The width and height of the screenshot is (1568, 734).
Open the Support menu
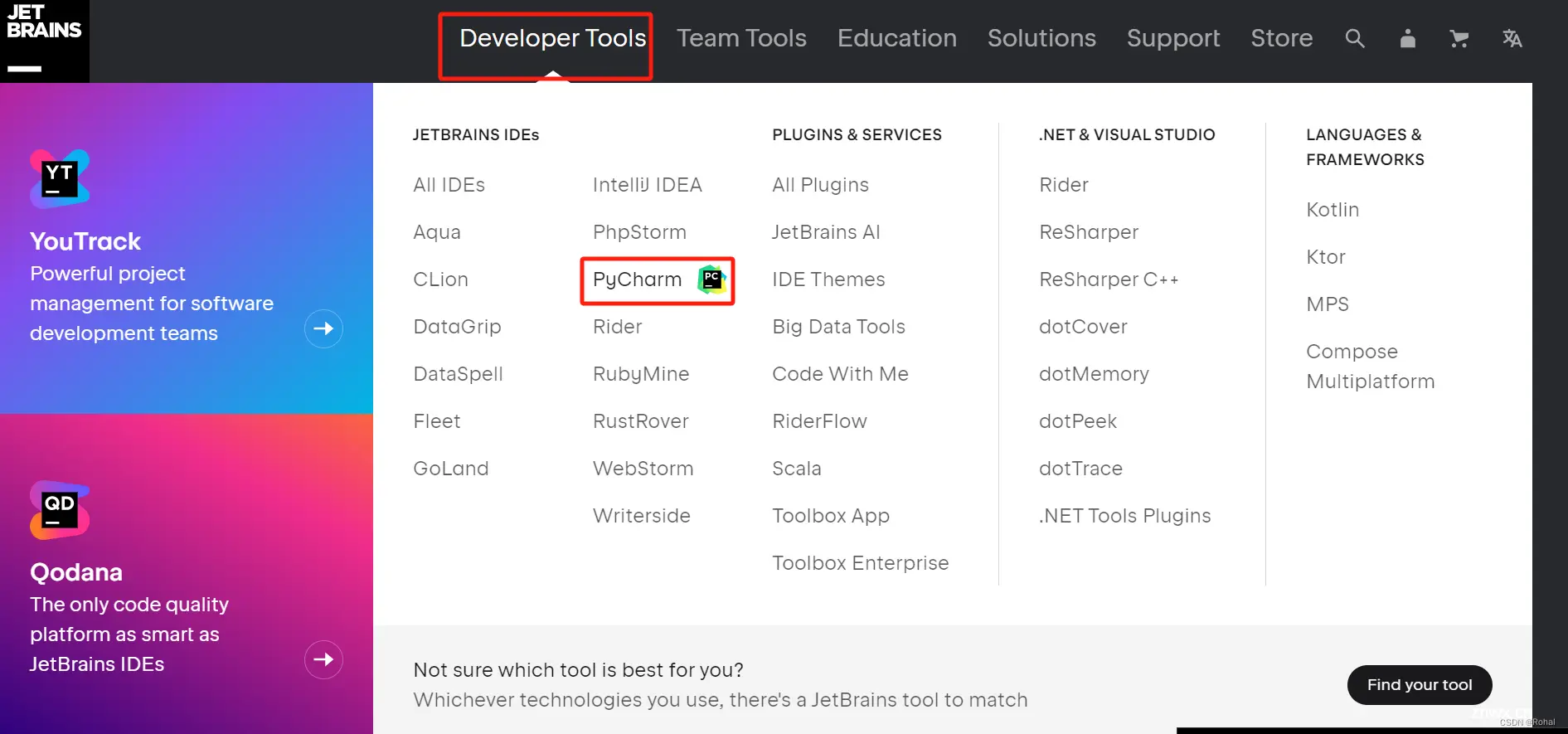(x=1173, y=38)
